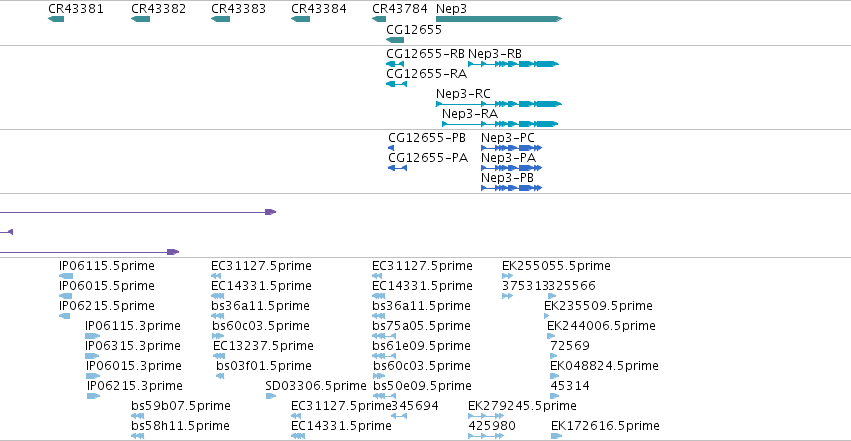
Task: Select the Nep3-PC protein label
Action: click(508, 138)
